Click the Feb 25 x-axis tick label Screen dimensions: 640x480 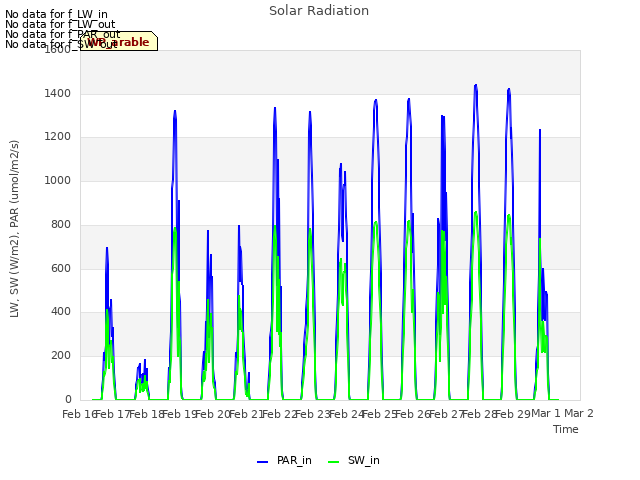pyautogui.click(x=379, y=414)
